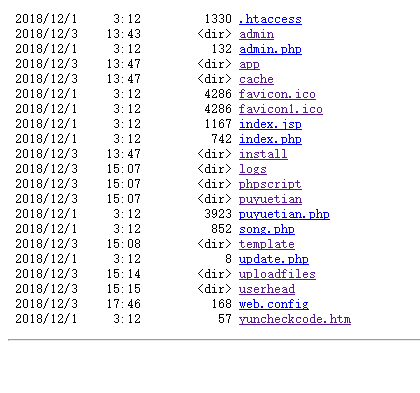Open the admin.php file link
Image resolution: width=420 pixels, height=393 pixels.
270,49
